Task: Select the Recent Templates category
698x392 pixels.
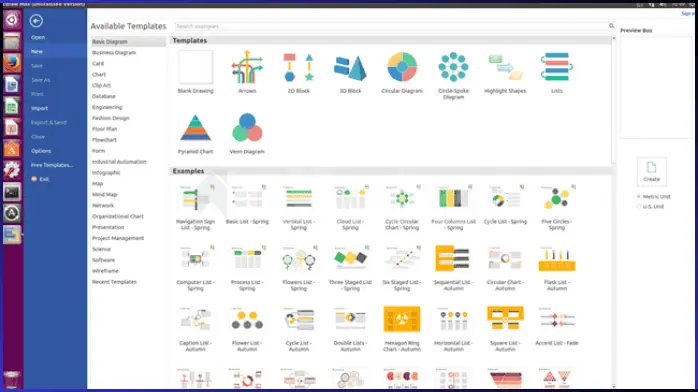Action: (x=114, y=282)
